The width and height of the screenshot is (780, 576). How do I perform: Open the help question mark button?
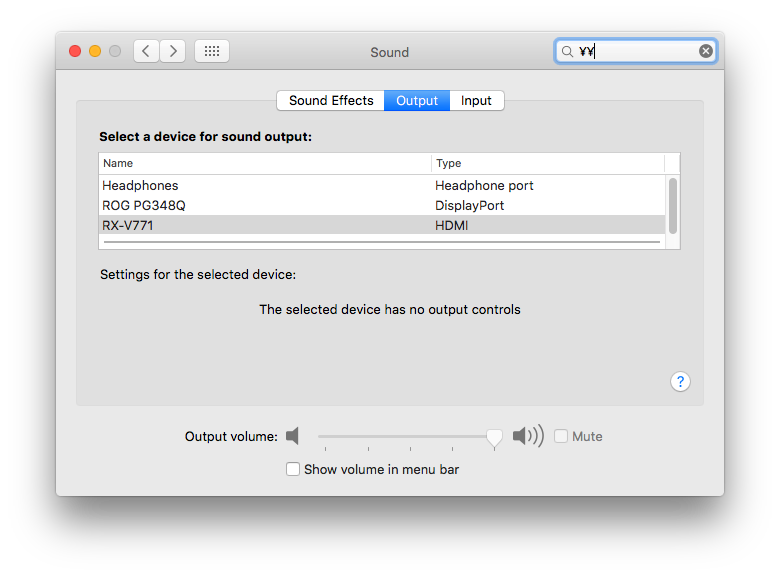coord(680,382)
